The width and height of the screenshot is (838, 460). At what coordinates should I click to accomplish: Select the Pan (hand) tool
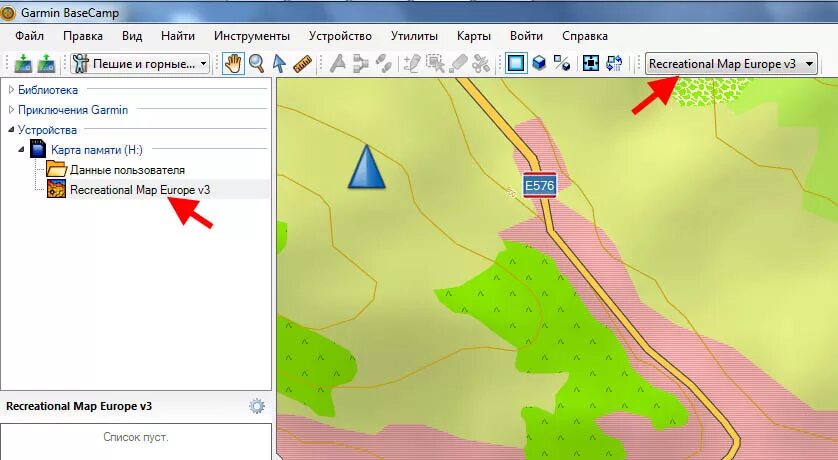(233, 64)
